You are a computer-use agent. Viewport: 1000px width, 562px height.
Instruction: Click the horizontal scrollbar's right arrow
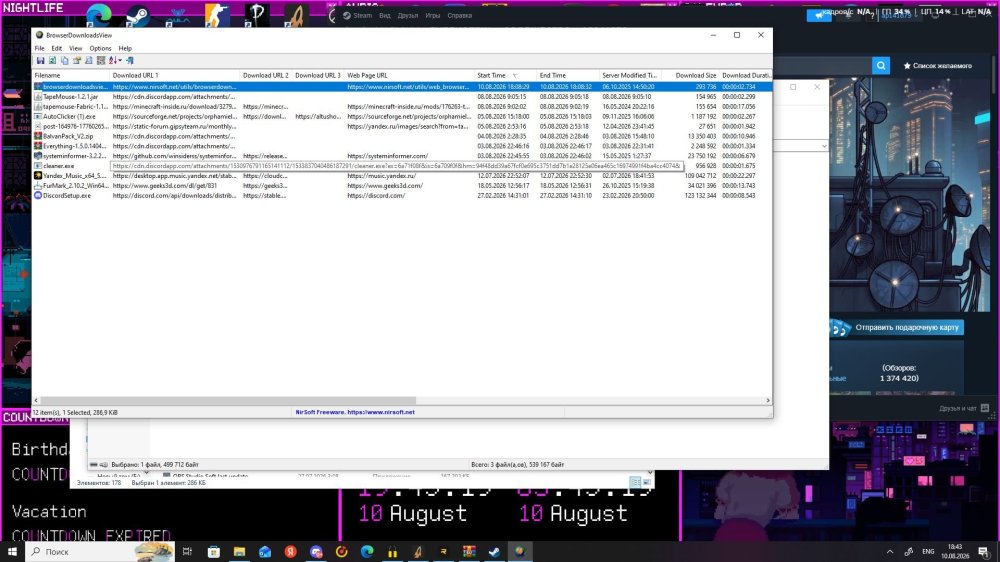767,401
